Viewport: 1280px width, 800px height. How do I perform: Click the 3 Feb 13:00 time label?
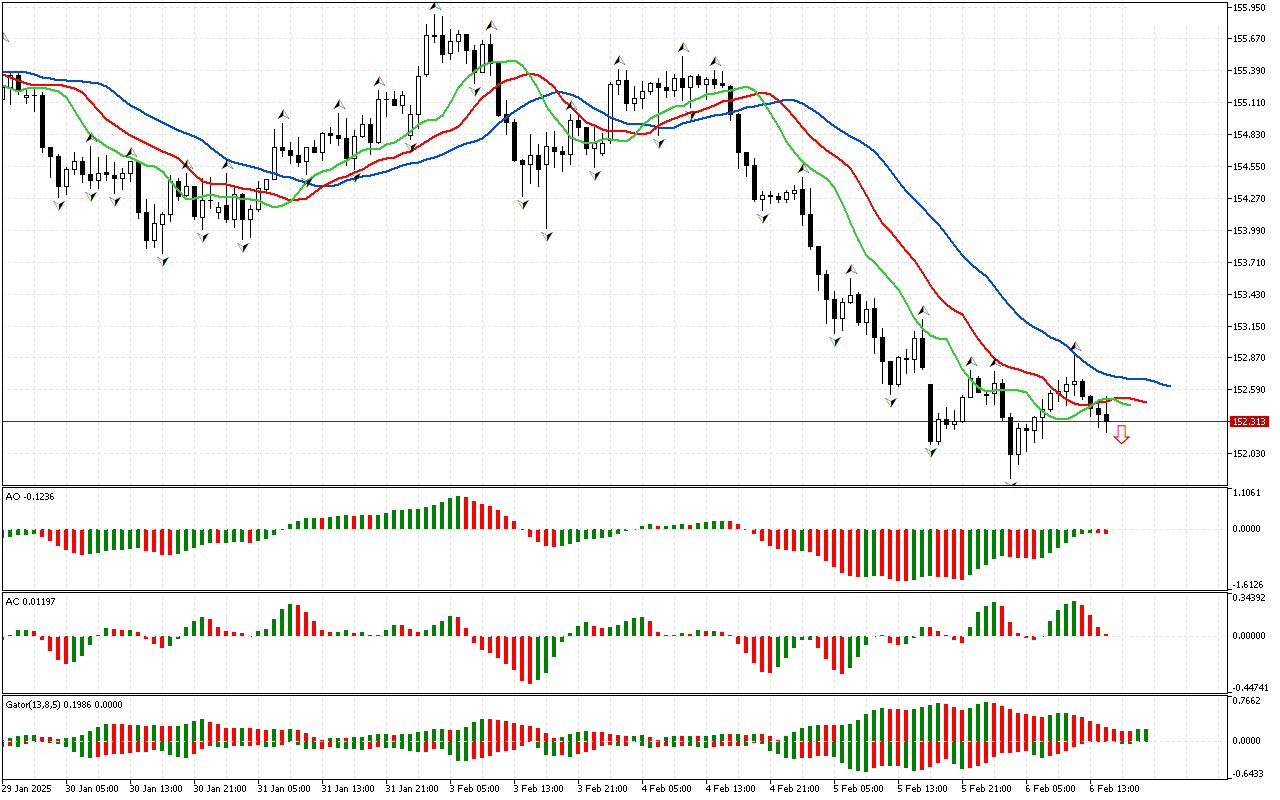(x=536, y=789)
